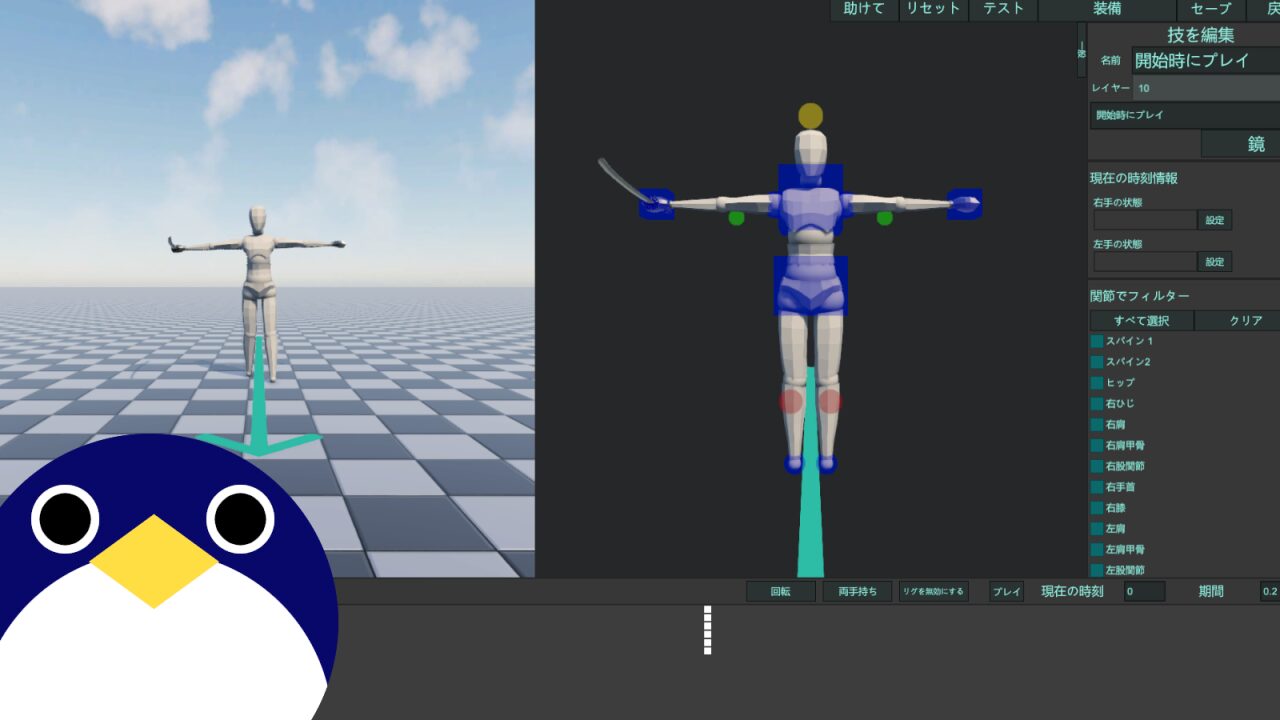Click the 鏡 mirror button

[x=1240, y=144]
